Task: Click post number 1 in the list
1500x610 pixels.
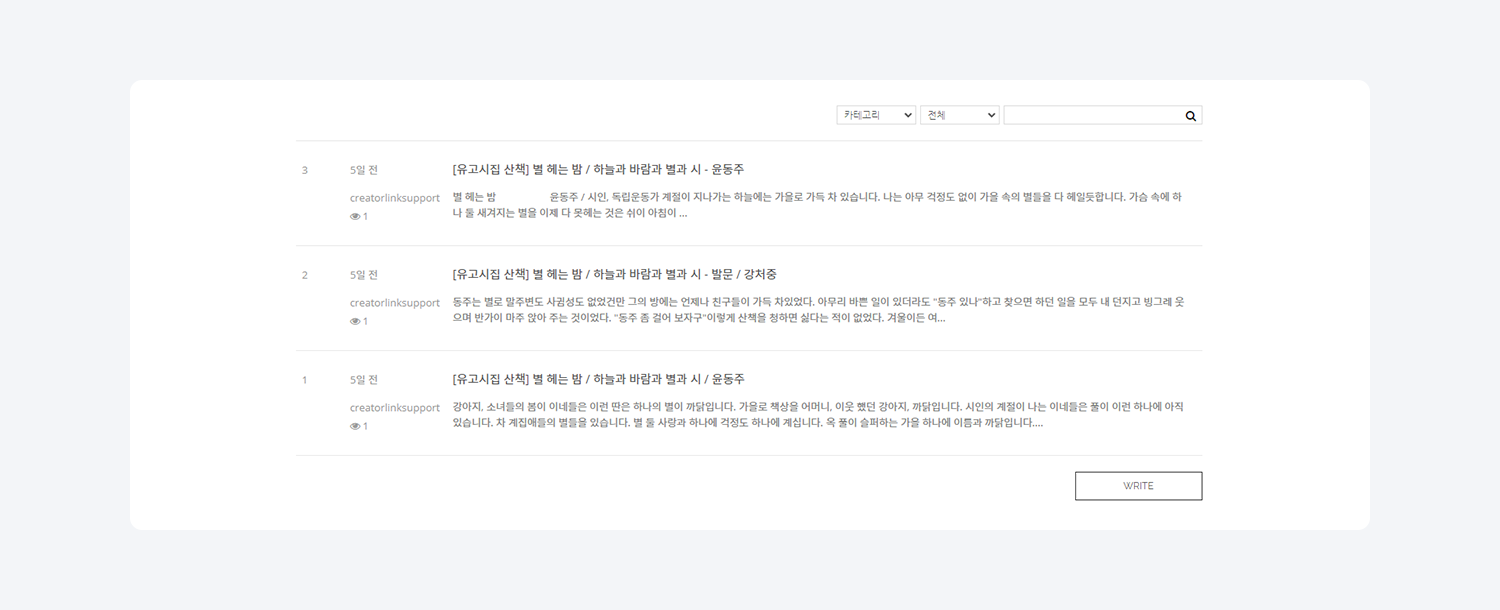Action: [x=305, y=380]
